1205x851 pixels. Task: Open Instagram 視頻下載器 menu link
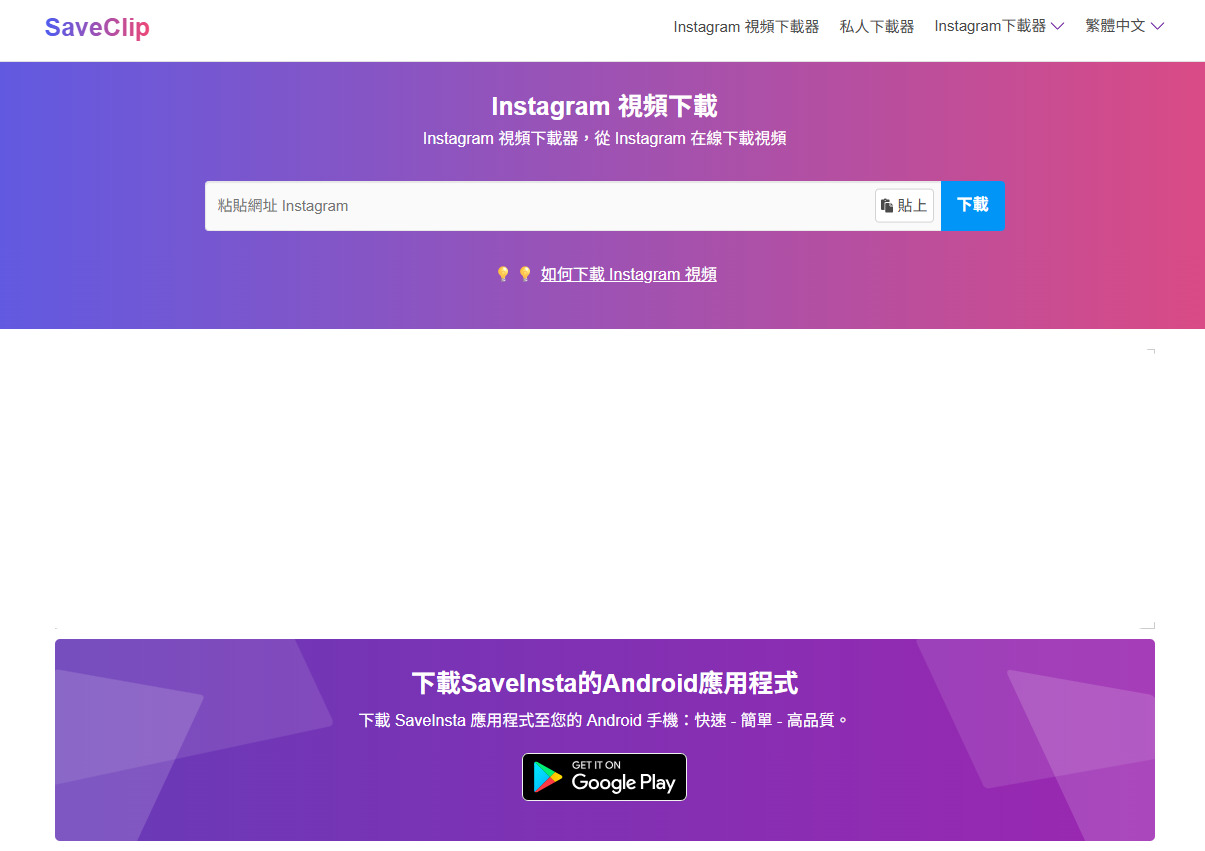[x=746, y=27]
